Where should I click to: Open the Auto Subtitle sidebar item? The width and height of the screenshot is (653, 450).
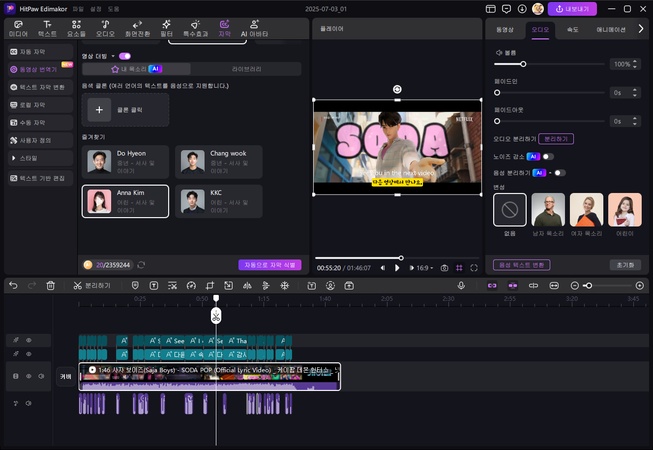pyautogui.click(x=40, y=52)
